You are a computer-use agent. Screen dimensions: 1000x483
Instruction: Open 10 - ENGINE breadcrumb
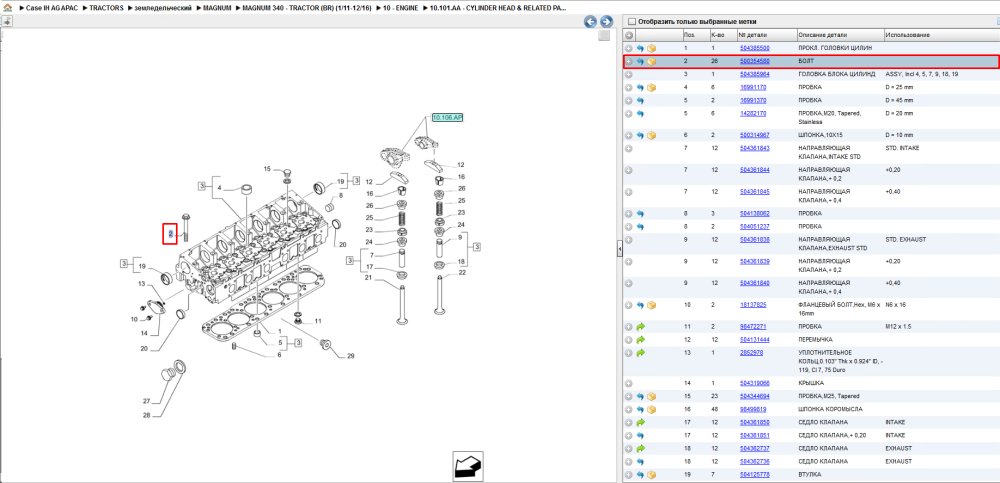(x=401, y=8)
